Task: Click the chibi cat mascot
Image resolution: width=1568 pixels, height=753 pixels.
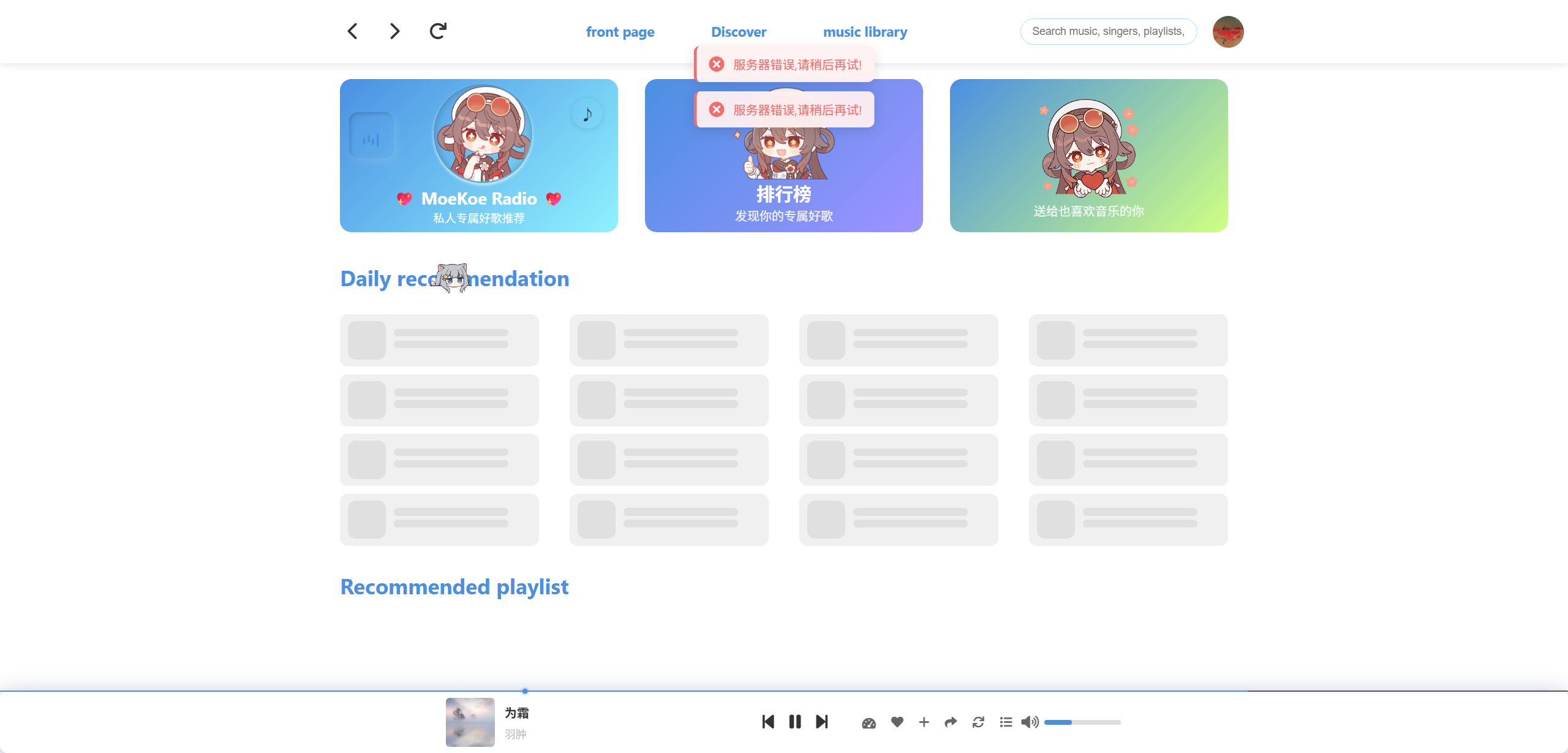Action: tap(452, 278)
